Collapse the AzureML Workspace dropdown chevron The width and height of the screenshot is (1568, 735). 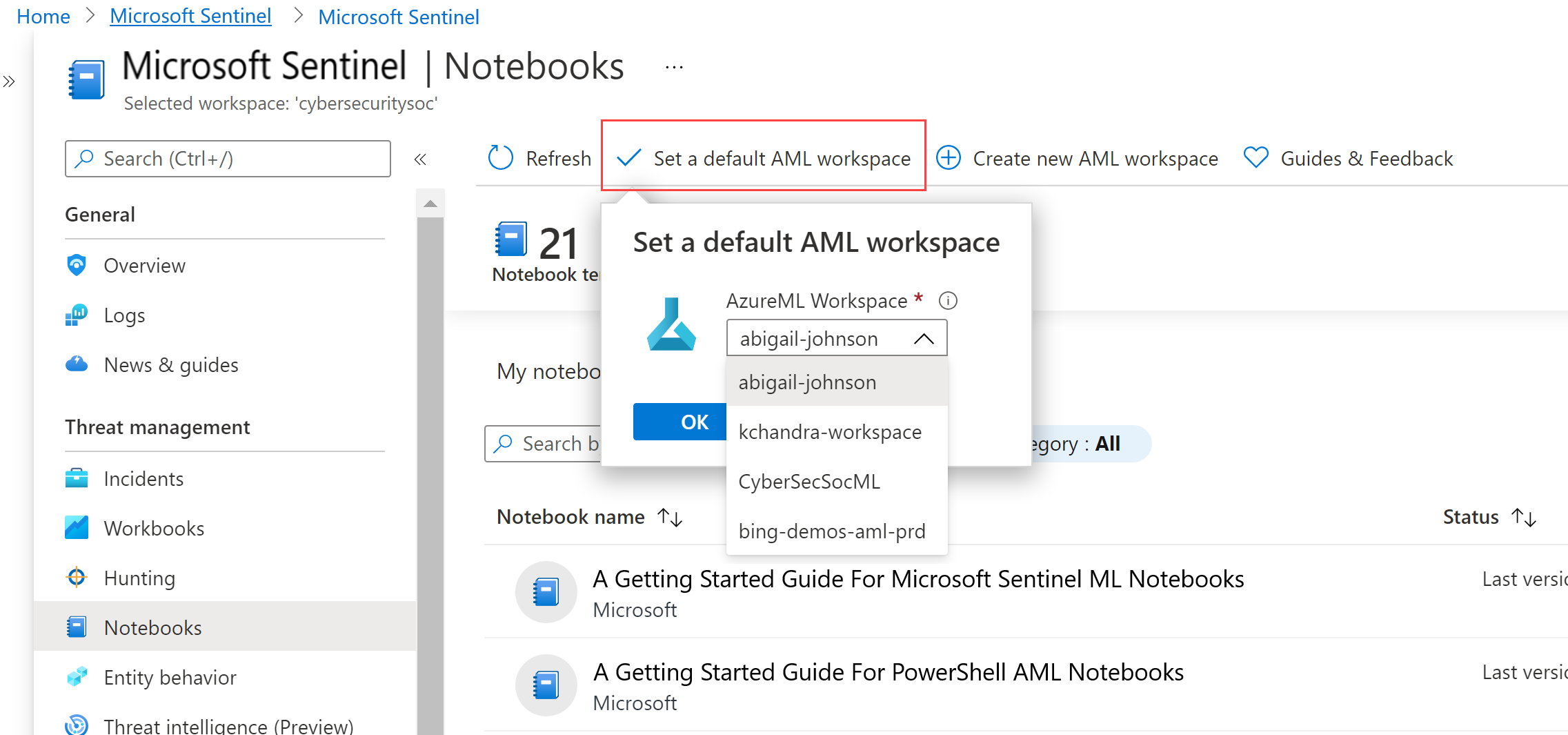click(x=924, y=338)
